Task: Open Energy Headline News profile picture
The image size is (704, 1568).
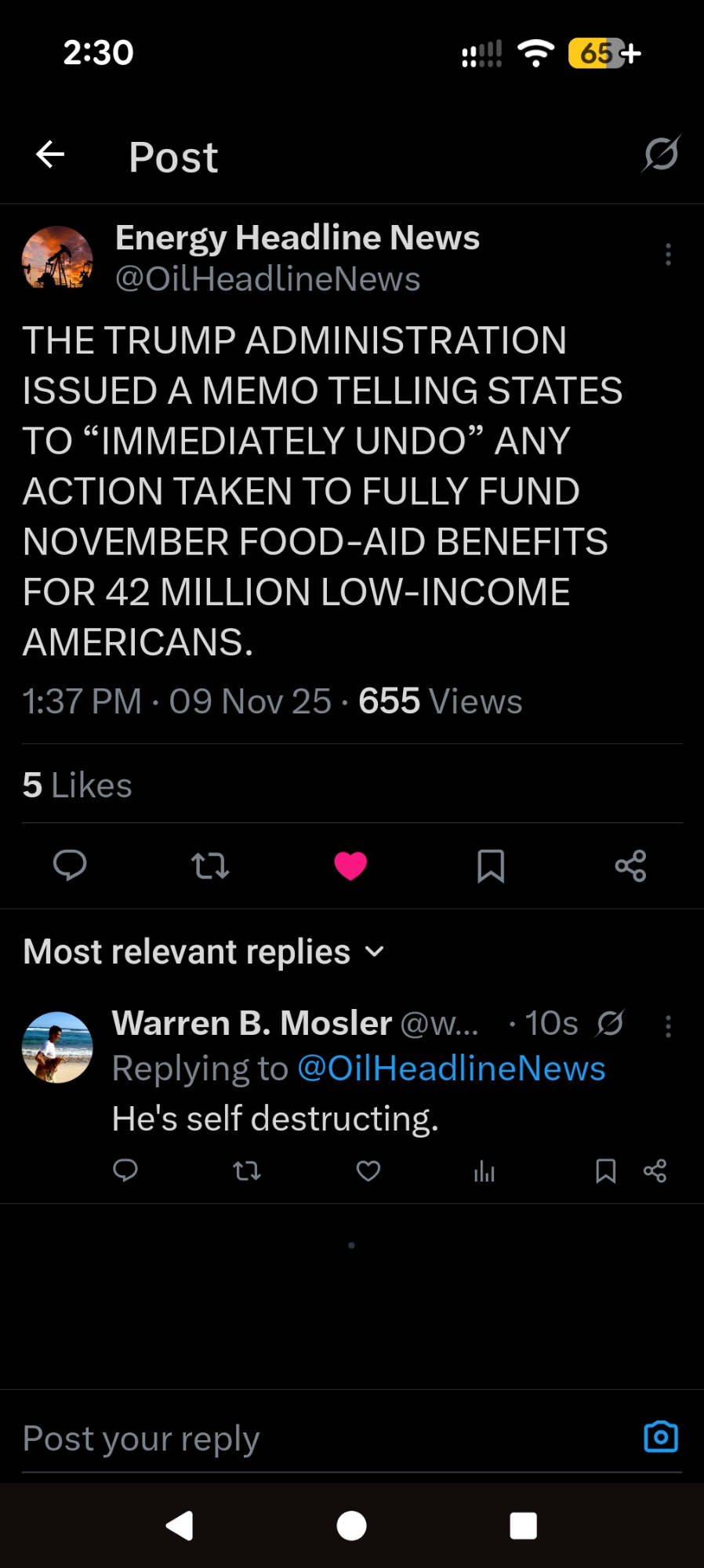Action: point(57,258)
